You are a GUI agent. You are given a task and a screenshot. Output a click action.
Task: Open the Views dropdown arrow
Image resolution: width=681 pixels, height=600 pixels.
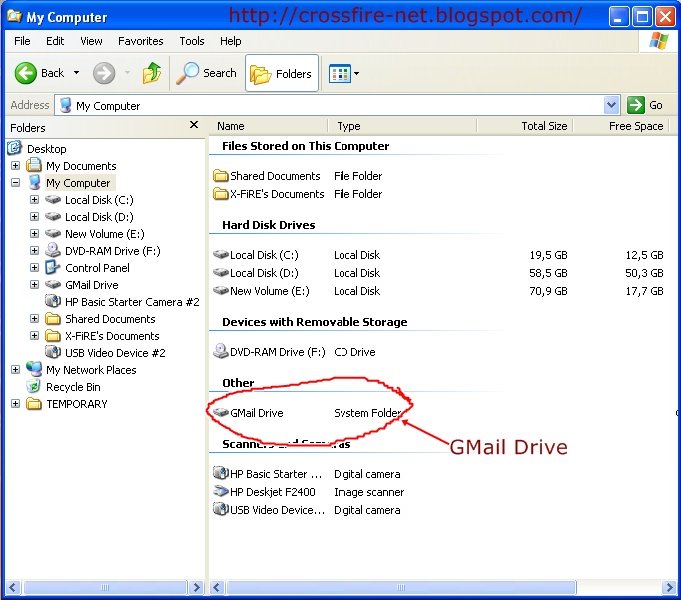(x=357, y=73)
